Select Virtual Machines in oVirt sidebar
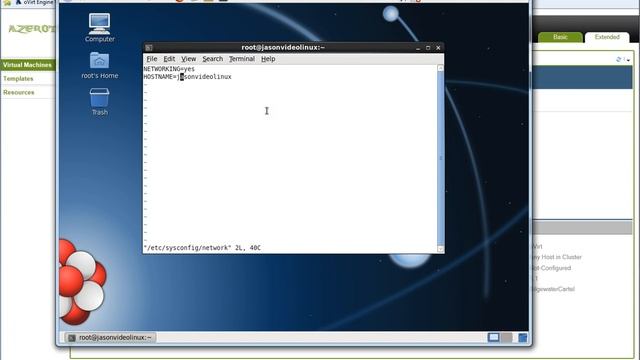Screen dimensions: 640x360 [x=28, y=65]
